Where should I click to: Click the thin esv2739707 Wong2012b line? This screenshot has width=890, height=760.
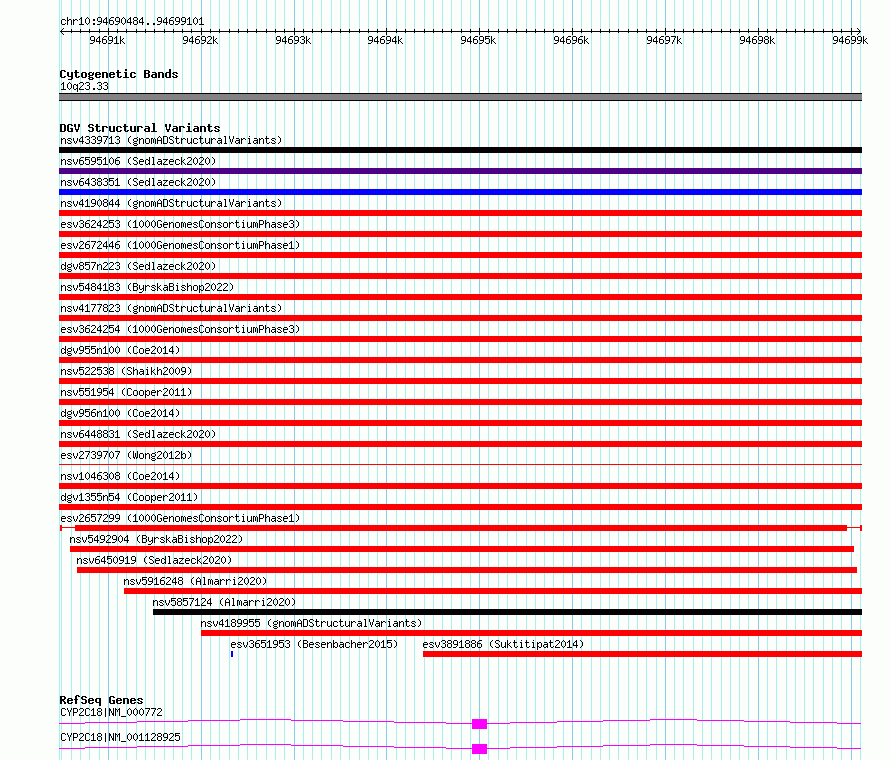point(460,465)
